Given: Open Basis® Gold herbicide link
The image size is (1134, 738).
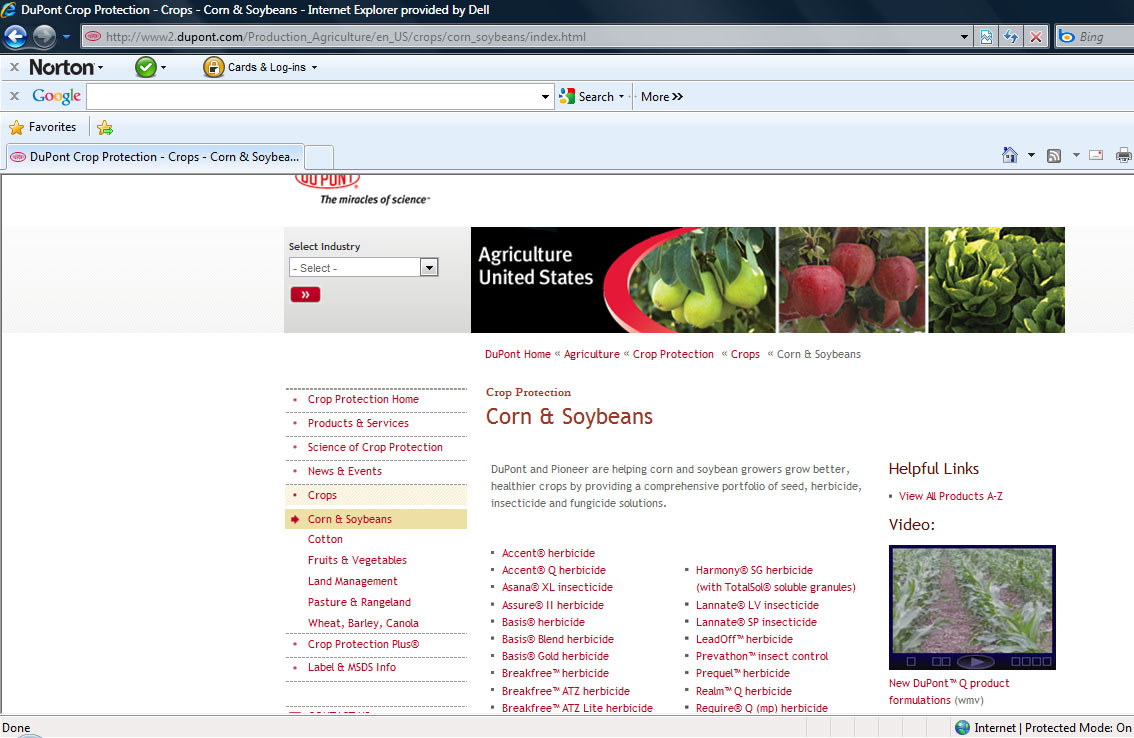Looking at the screenshot, I should pos(555,656).
